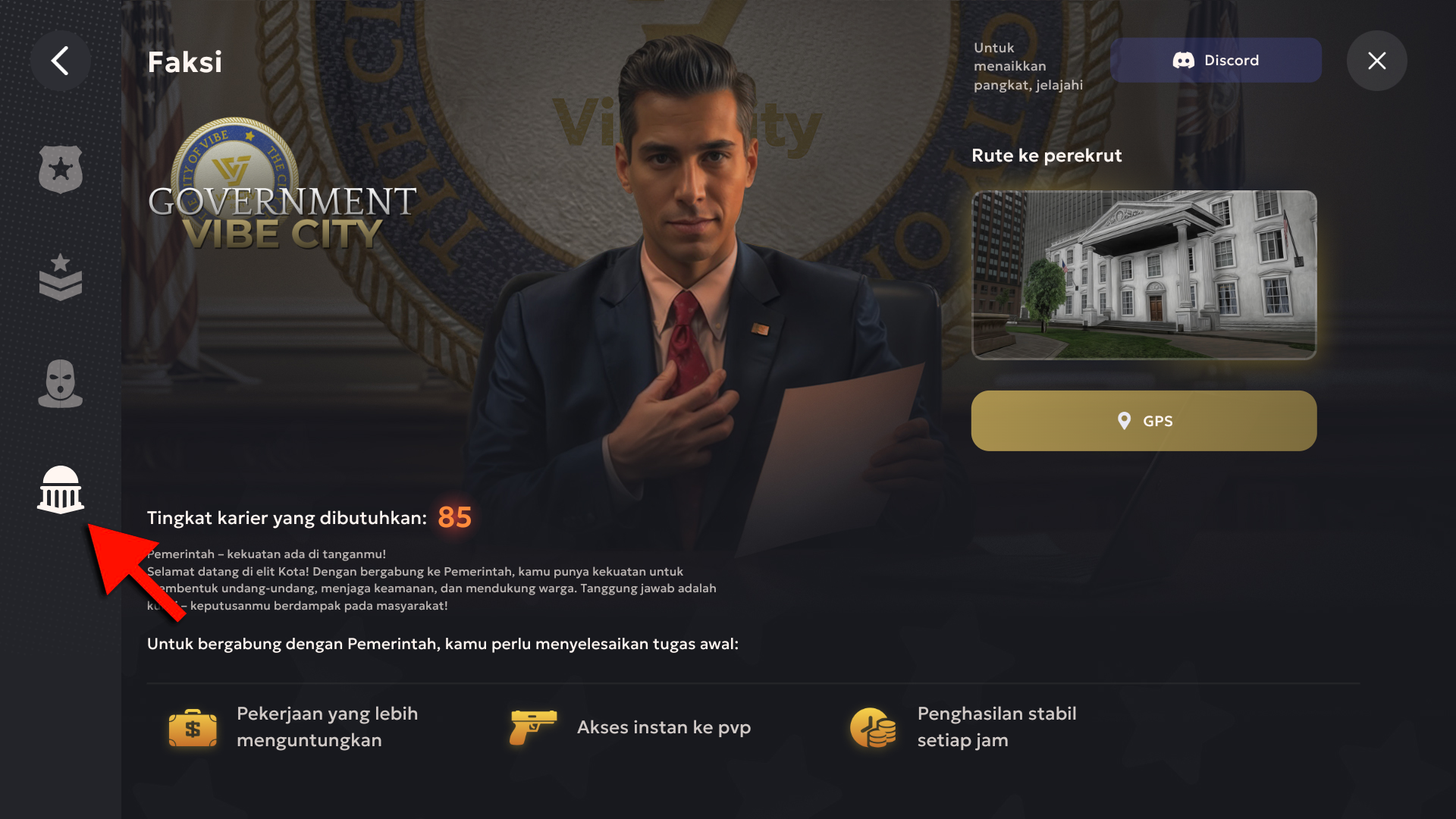Click "Akses instan ke pvp" benefit text
The height and width of the screenshot is (819, 1456).
(664, 727)
